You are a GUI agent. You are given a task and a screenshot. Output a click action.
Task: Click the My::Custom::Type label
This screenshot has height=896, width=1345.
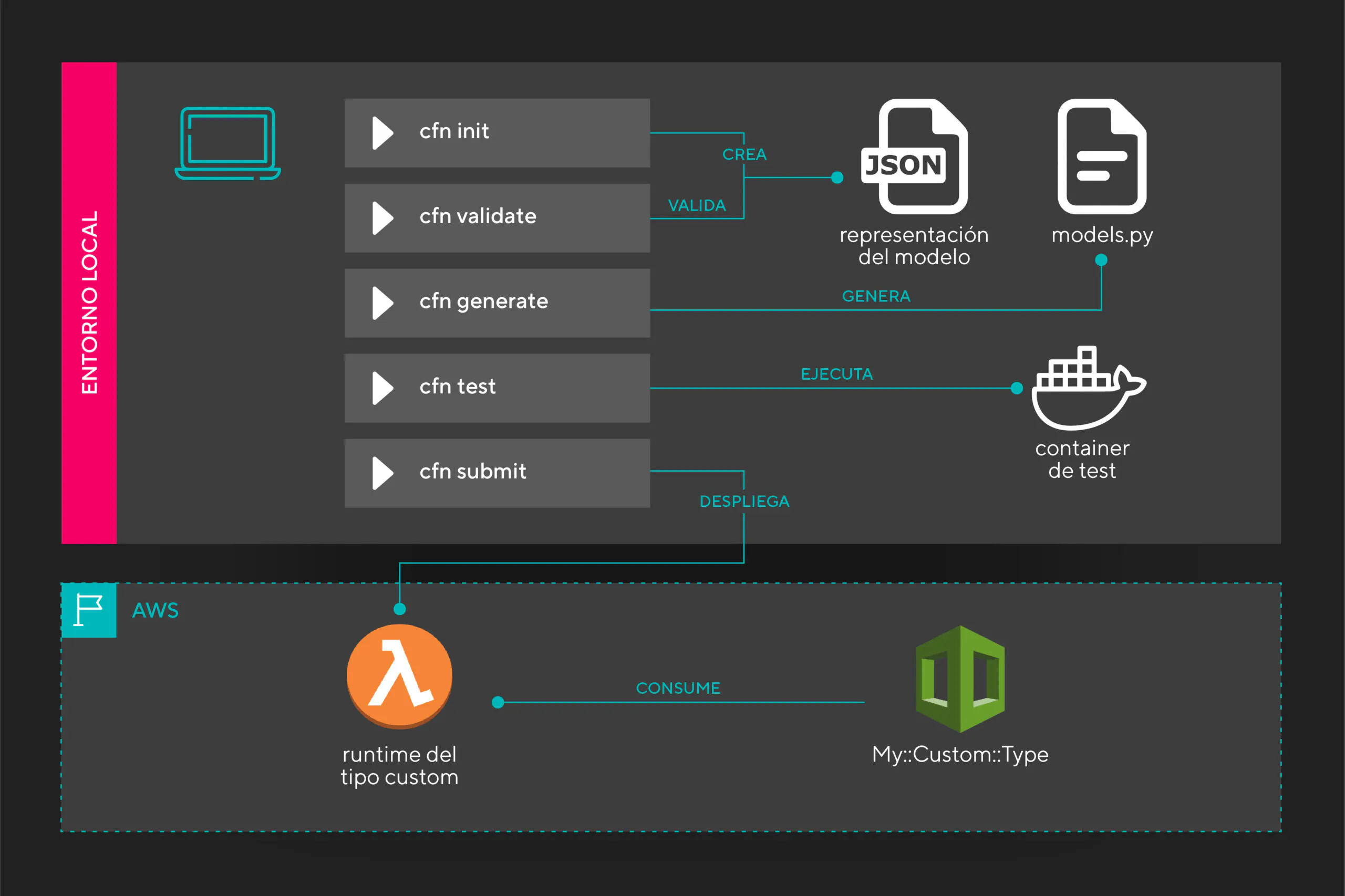[x=960, y=754]
